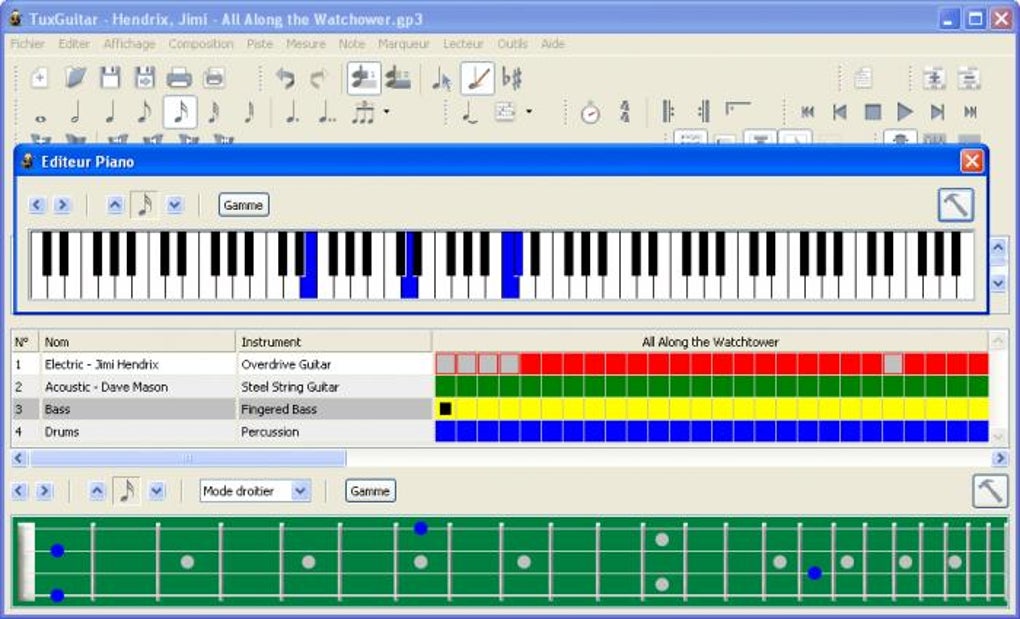Close the Editeur Piano window
The width and height of the screenshot is (1020, 619).
(x=972, y=161)
